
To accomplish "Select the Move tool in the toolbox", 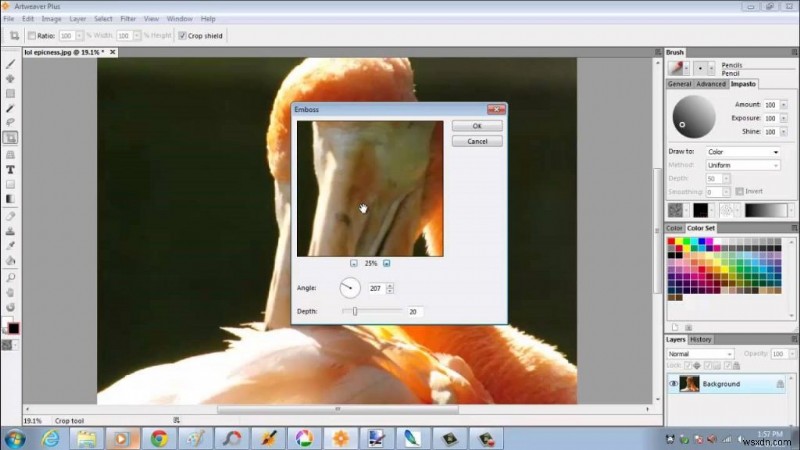I will click(x=10, y=79).
